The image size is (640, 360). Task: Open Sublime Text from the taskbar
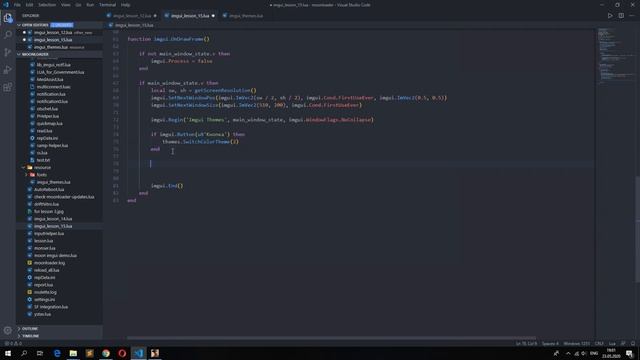(x=90, y=353)
